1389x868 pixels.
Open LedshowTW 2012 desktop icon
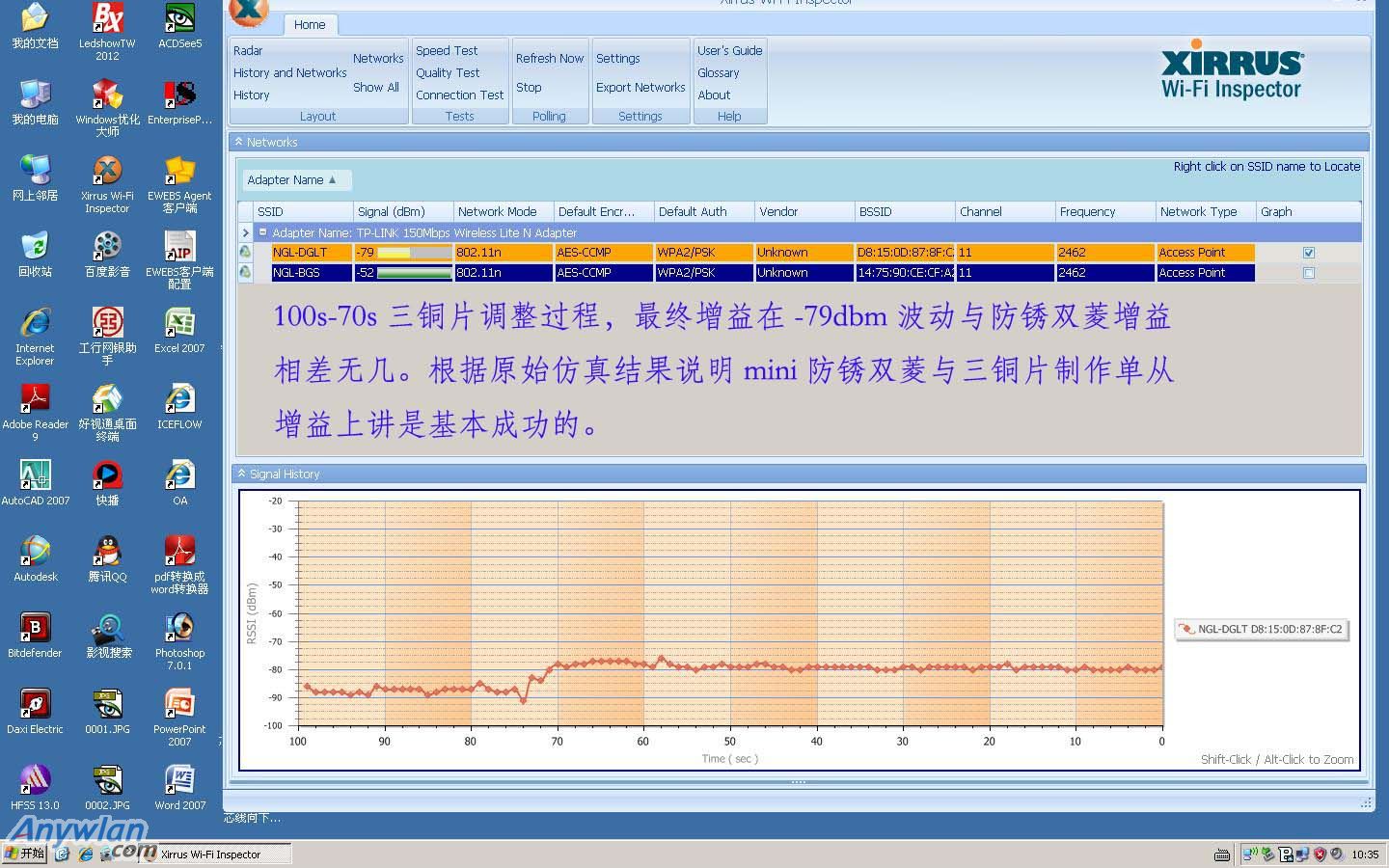coord(107,32)
